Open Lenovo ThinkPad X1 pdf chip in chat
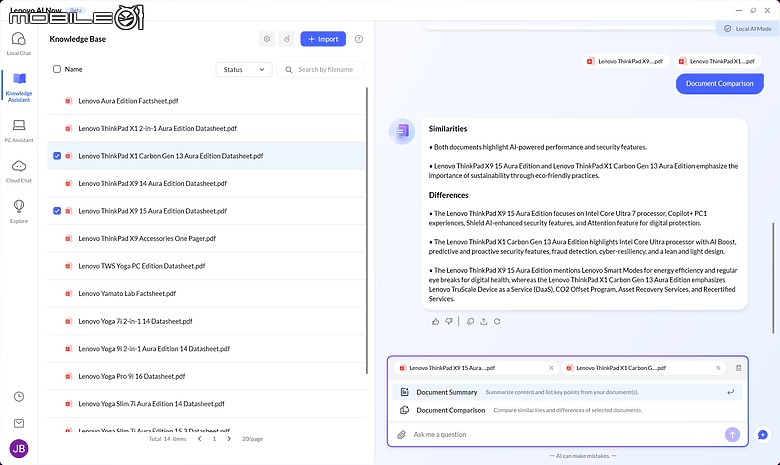This screenshot has width=780, height=465. 717,61
